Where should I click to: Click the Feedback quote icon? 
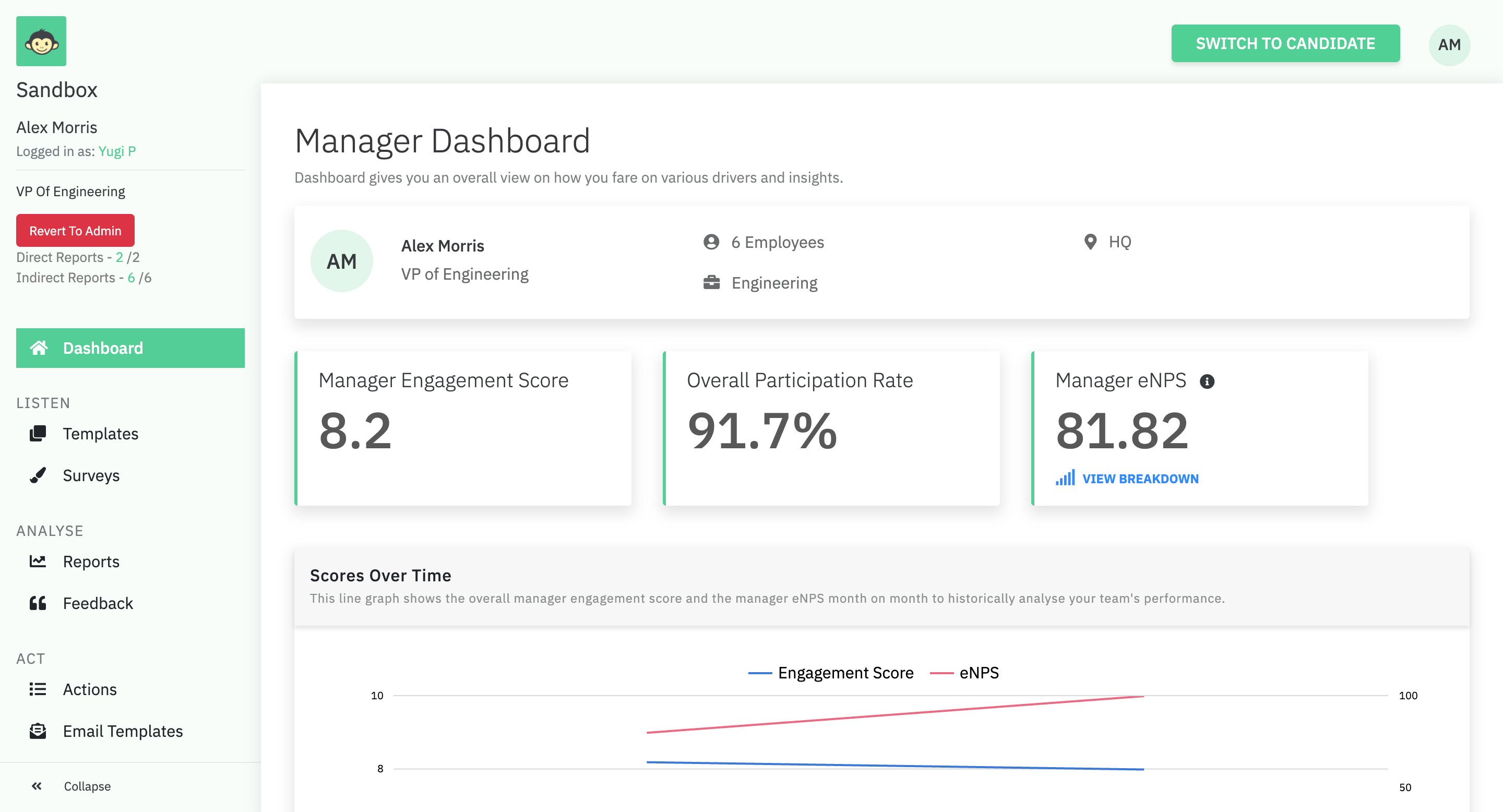pyautogui.click(x=38, y=603)
